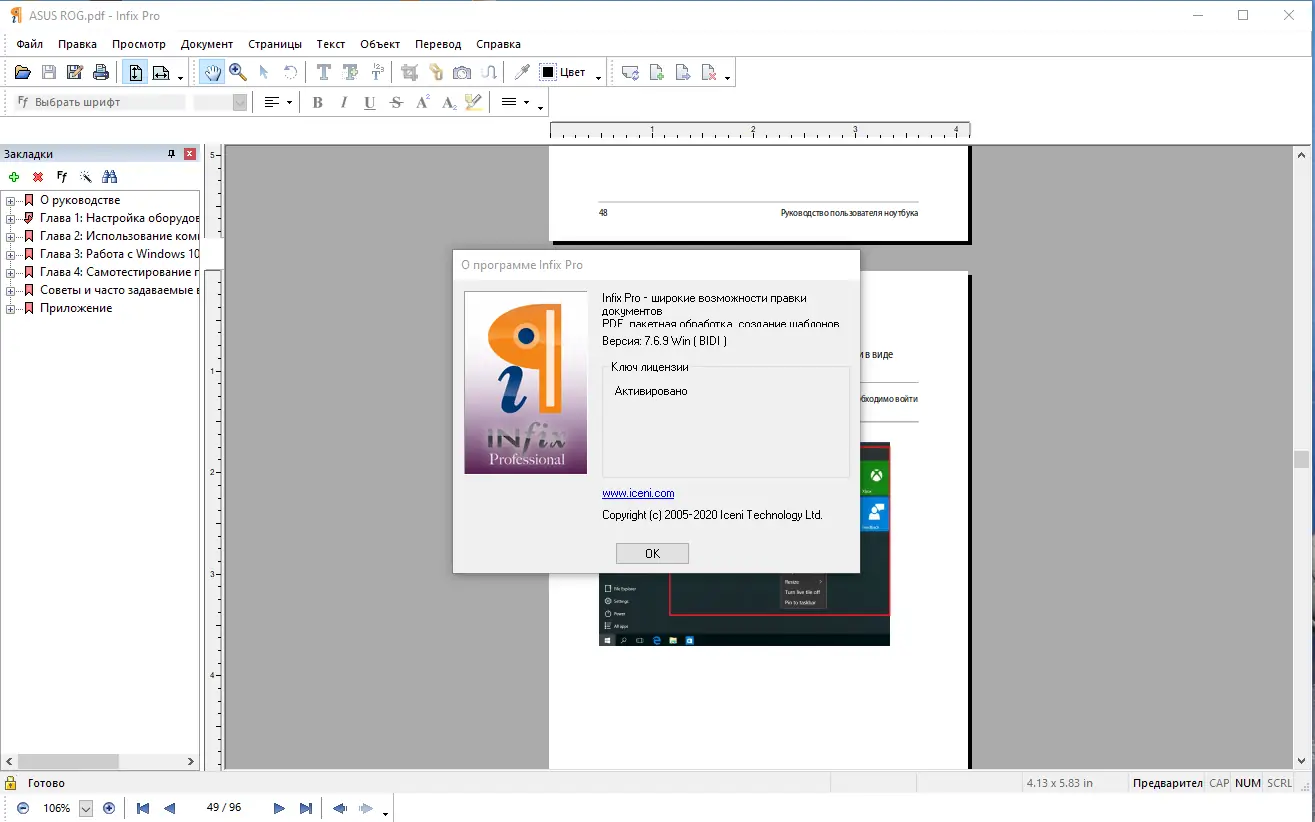Open the 'Документ' menu
The width and height of the screenshot is (1315, 822).
click(207, 44)
